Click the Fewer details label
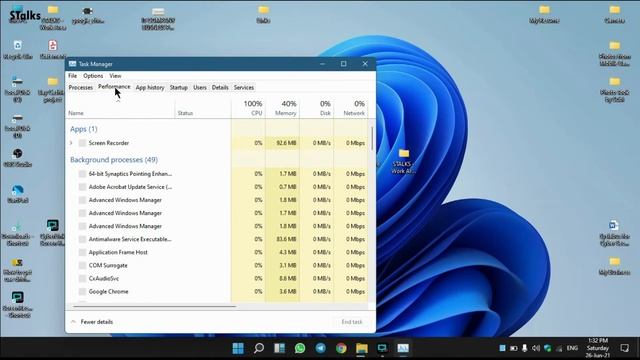Viewport: 640px width, 360px height. pos(97,322)
